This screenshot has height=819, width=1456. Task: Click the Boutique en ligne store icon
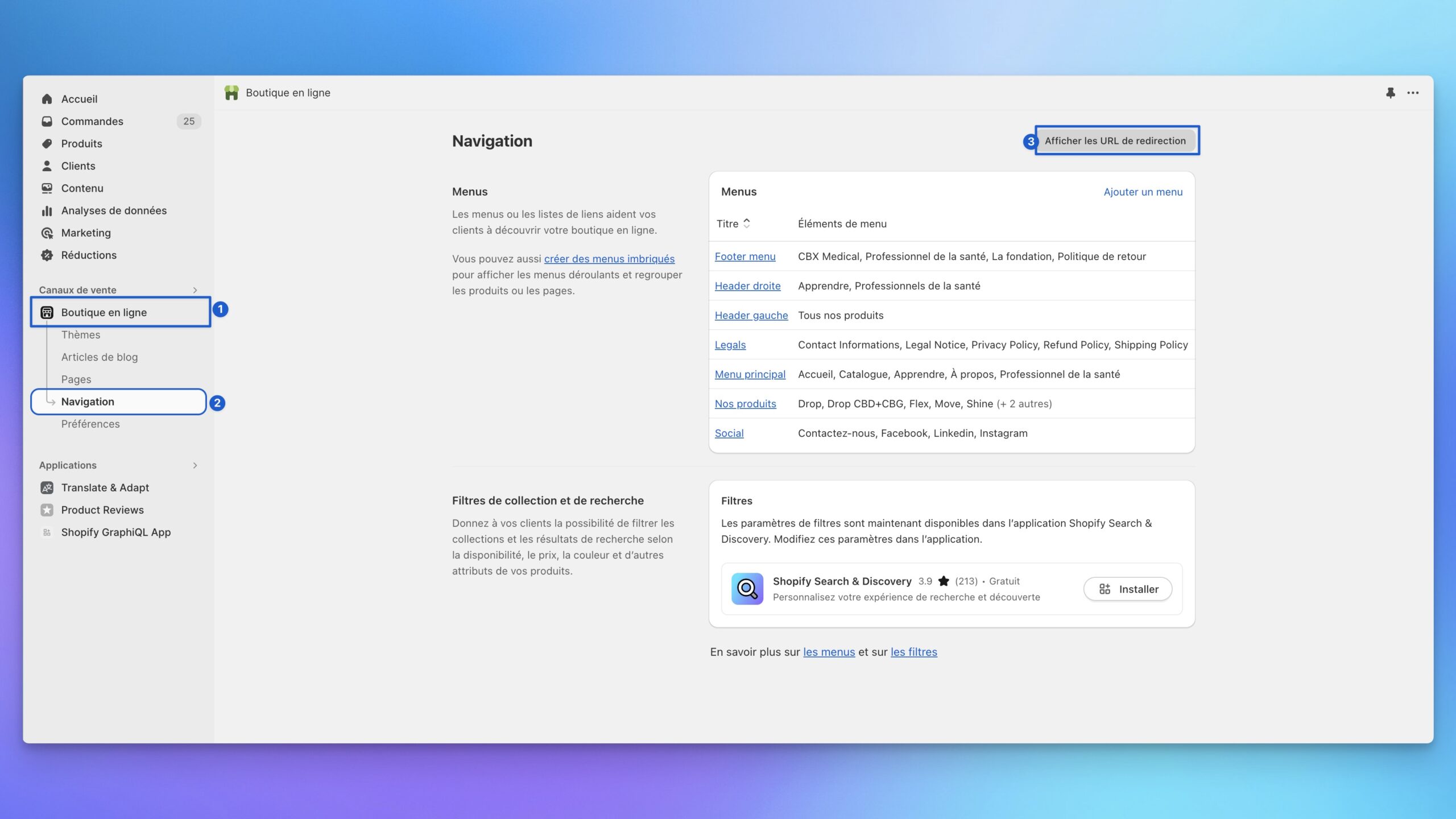coord(47,312)
